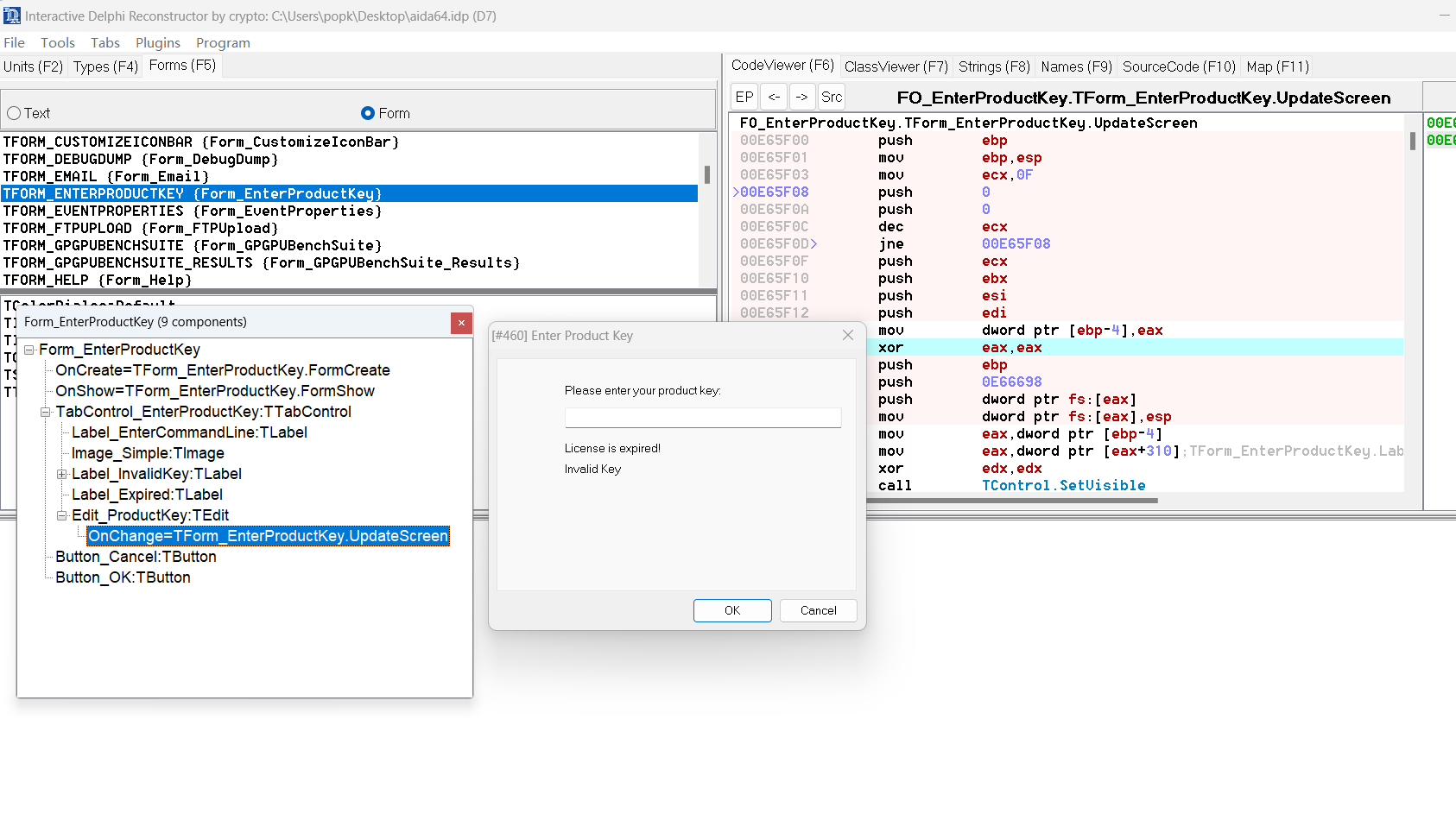The image size is (1456, 839).
Task: Open the Tabs menu
Action: (105, 42)
